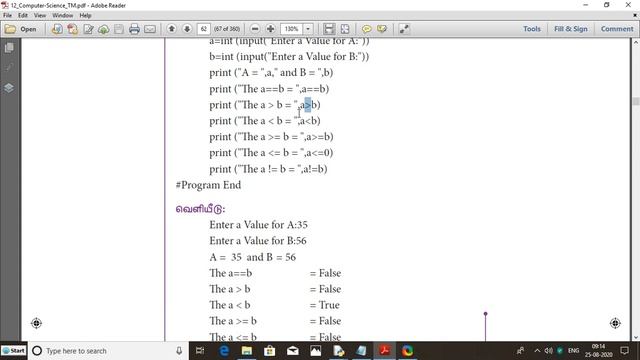Click the volume speaker tray icon

click(549, 351)
